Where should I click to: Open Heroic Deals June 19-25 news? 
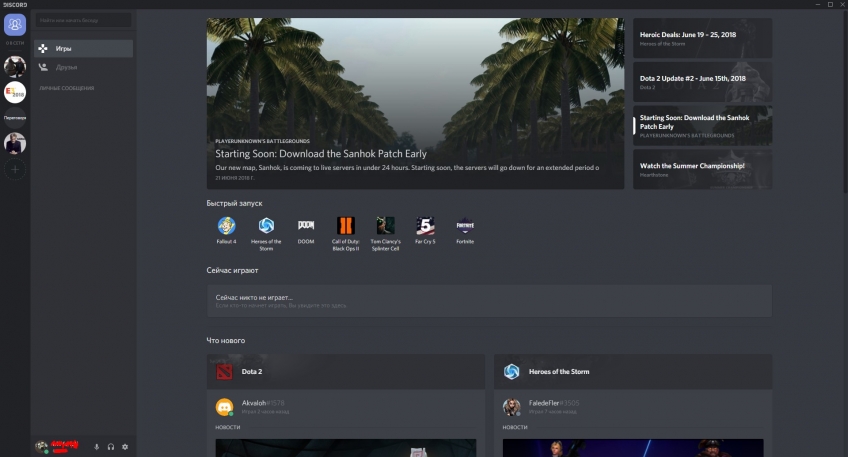click(703, 38)
